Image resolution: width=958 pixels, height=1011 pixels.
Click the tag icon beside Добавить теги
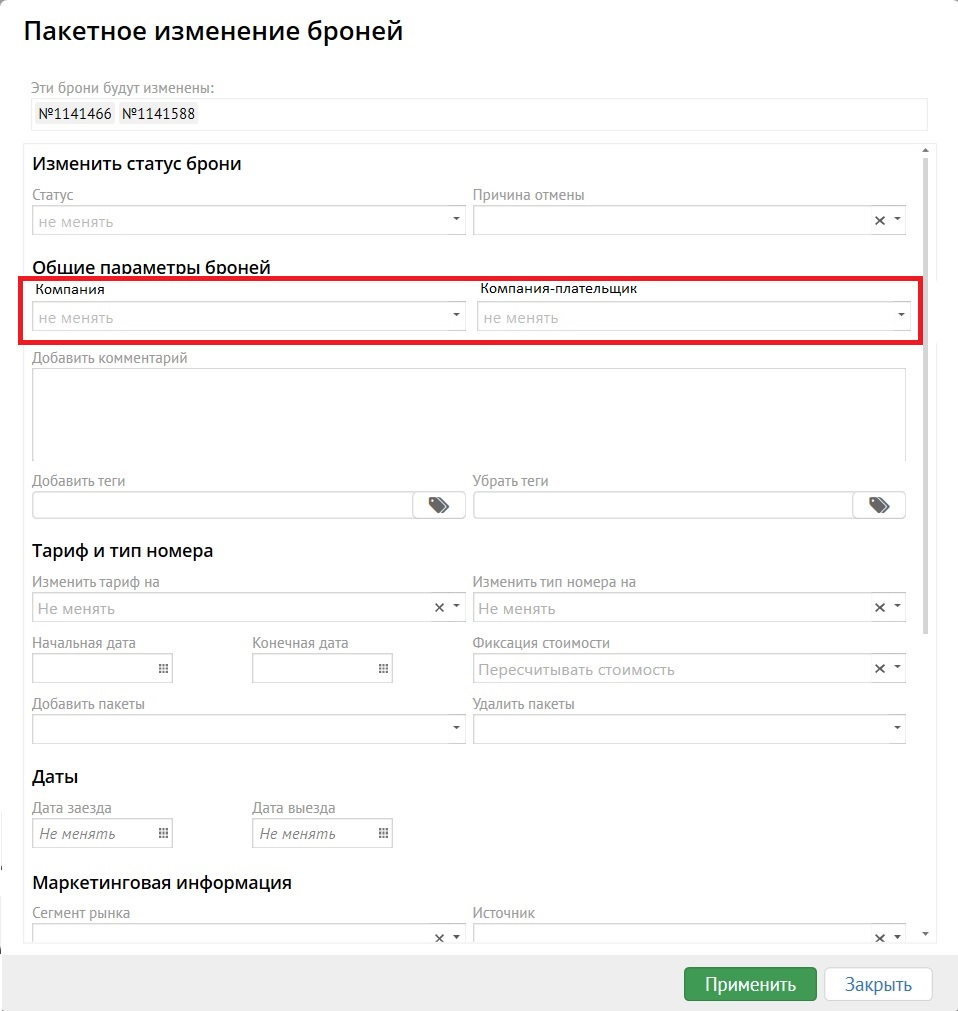[x=439, y=506]
